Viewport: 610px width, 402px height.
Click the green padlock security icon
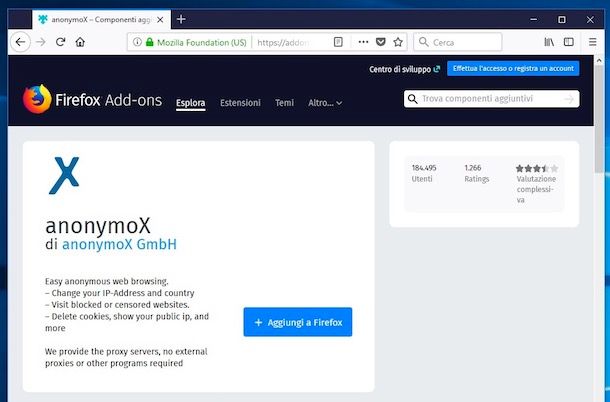coord(150,42)
